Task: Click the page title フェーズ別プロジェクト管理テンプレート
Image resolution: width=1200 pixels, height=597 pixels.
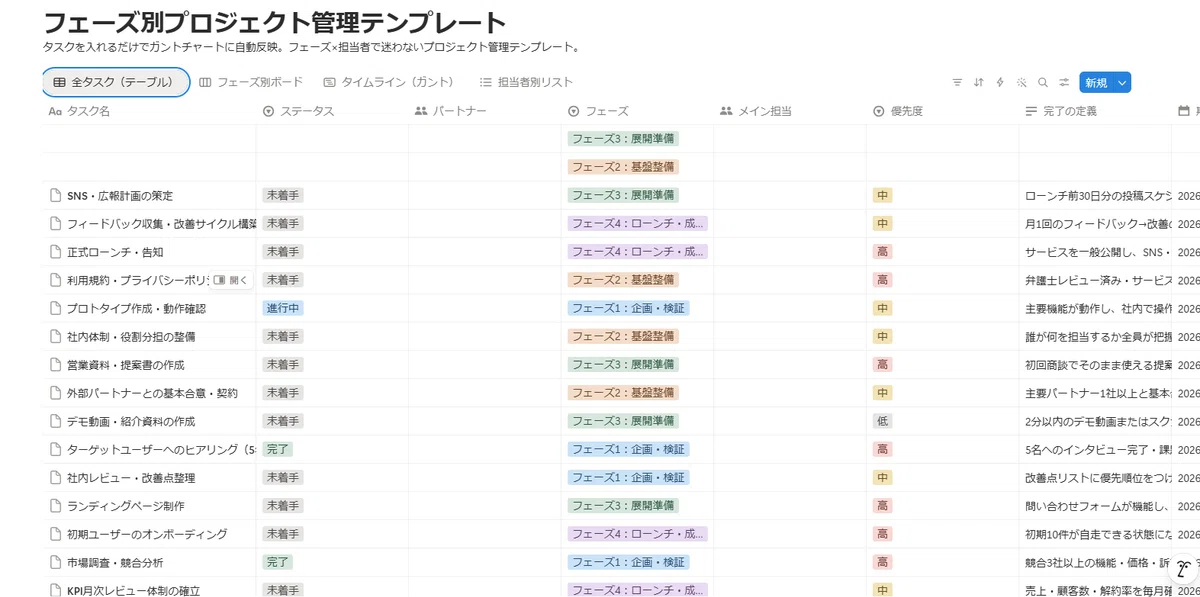Action: (x=275, y=22)
